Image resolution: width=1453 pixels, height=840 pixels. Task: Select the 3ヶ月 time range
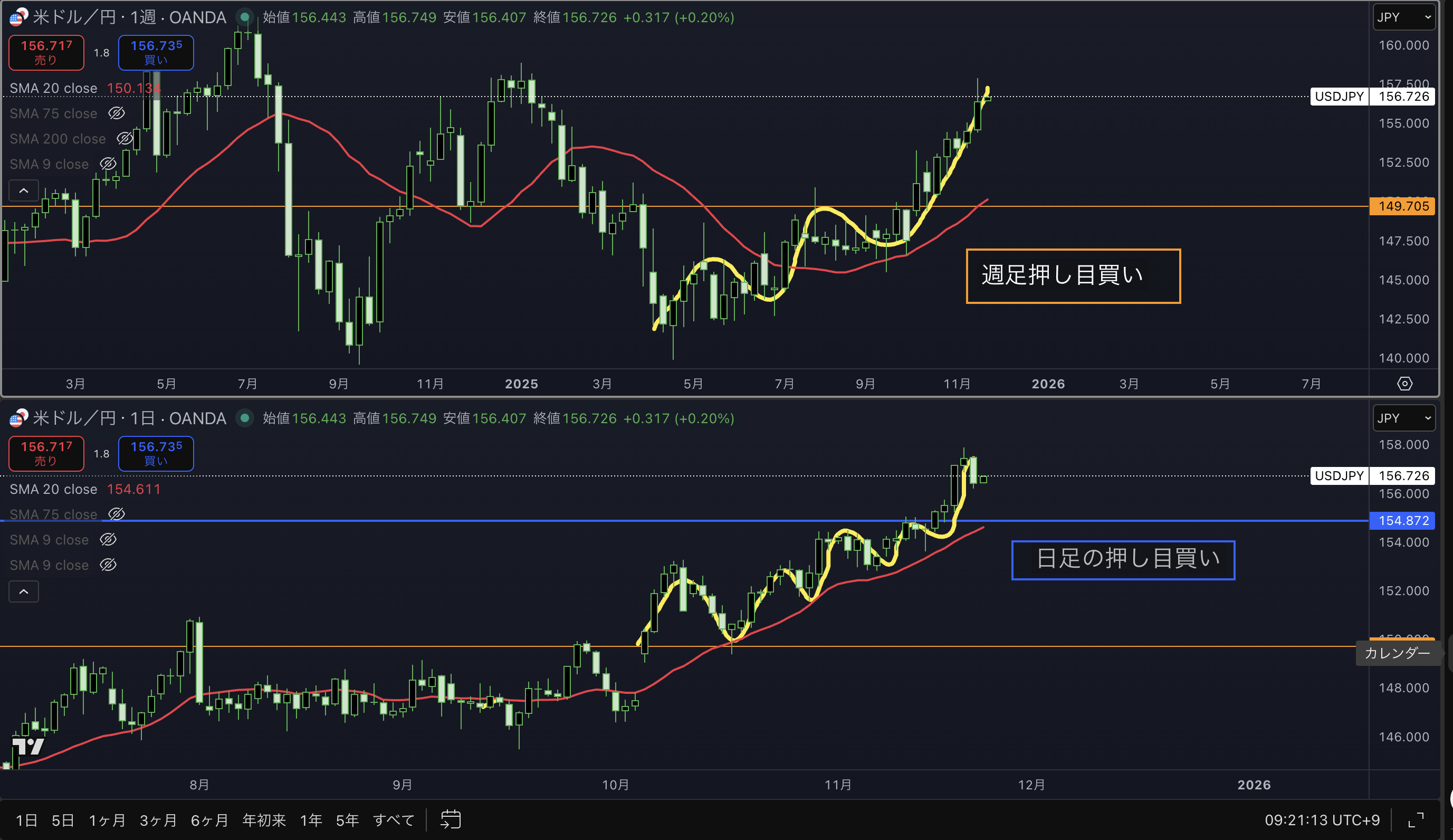(x=157, y=820)
